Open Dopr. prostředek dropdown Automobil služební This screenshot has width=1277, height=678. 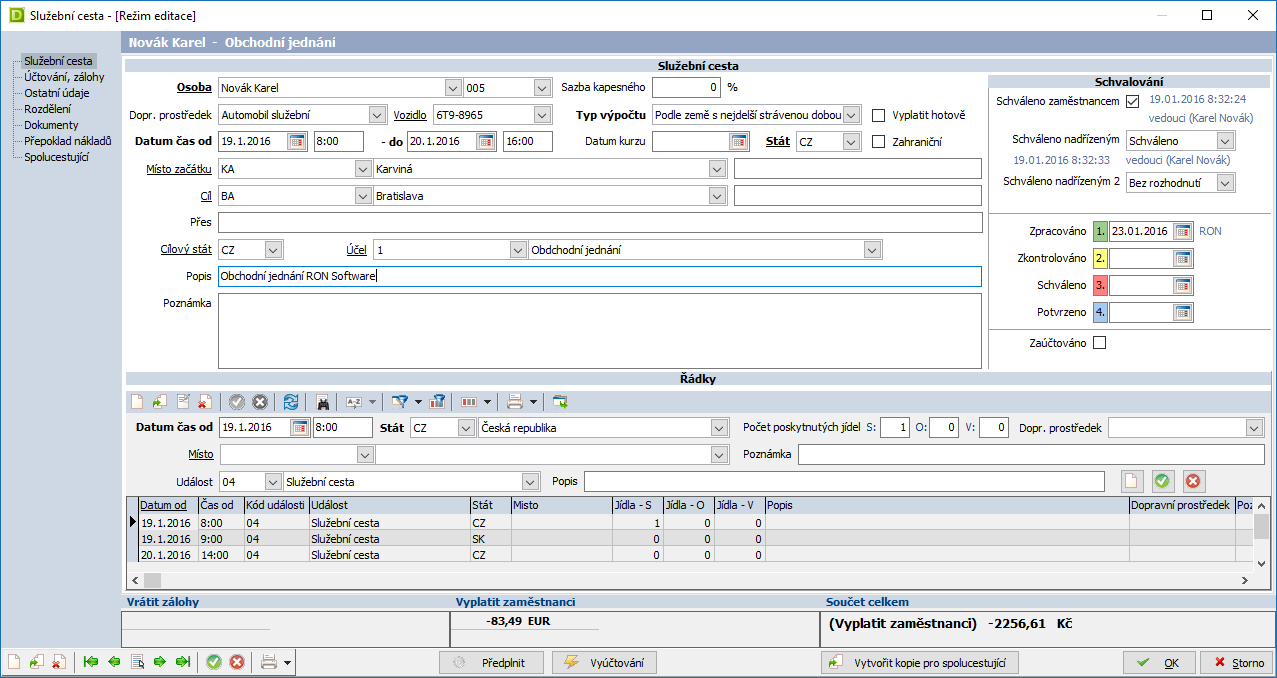pos(377,115)
